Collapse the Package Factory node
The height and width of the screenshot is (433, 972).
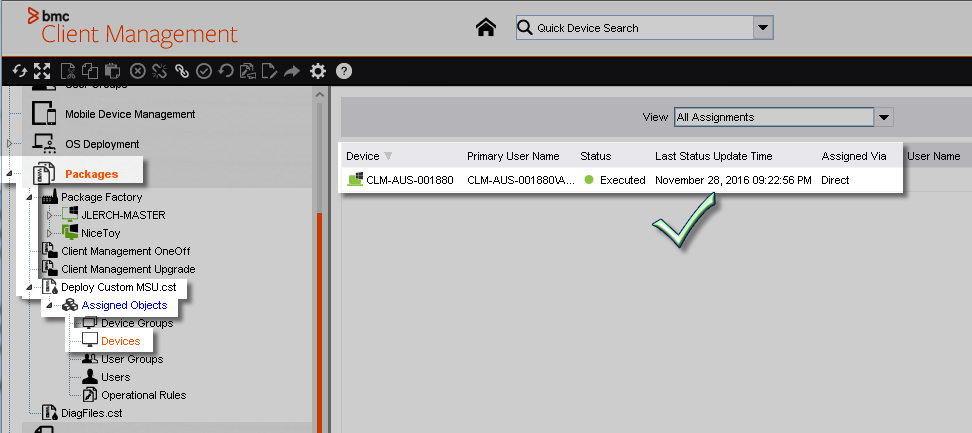[x=29, y=197]
